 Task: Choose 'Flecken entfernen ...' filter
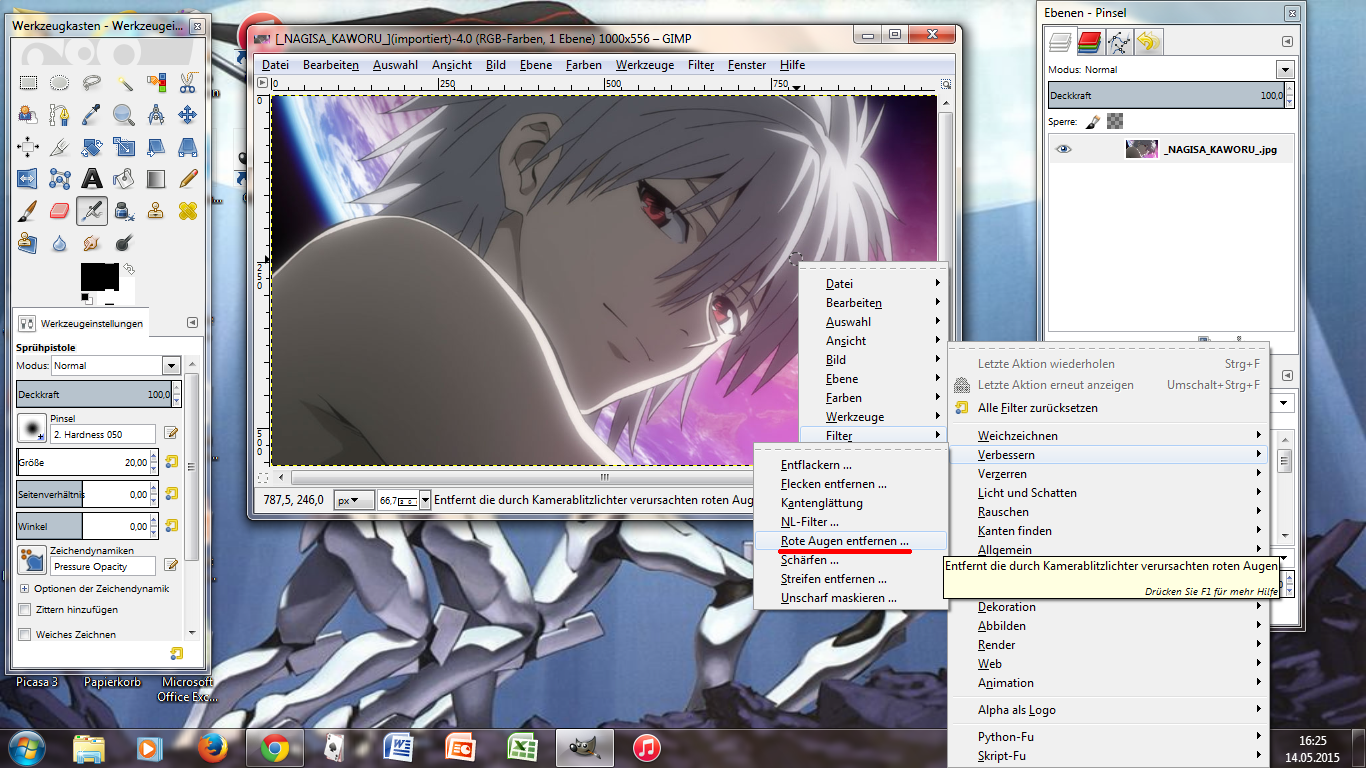click(x=849, y=484)
